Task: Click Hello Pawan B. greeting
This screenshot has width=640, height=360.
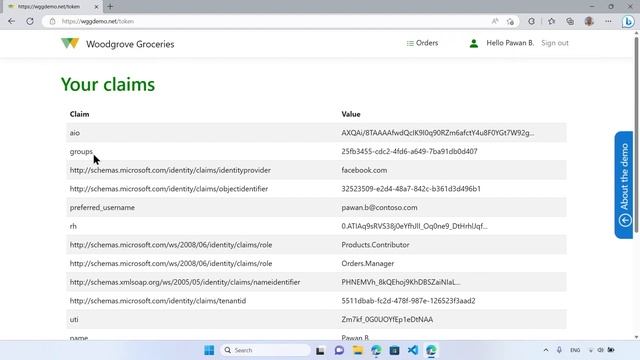Action: pyautogui.click(x=510, y=43)
